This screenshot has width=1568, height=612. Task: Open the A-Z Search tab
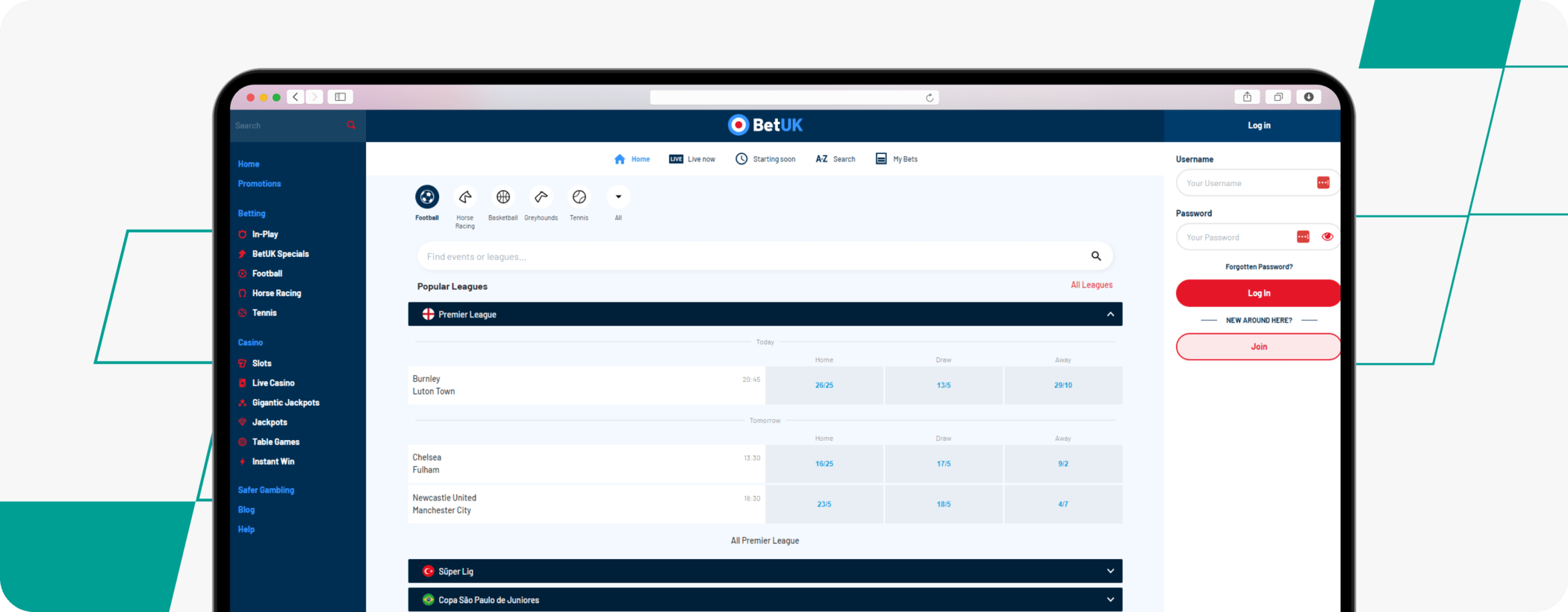[836, 159]
